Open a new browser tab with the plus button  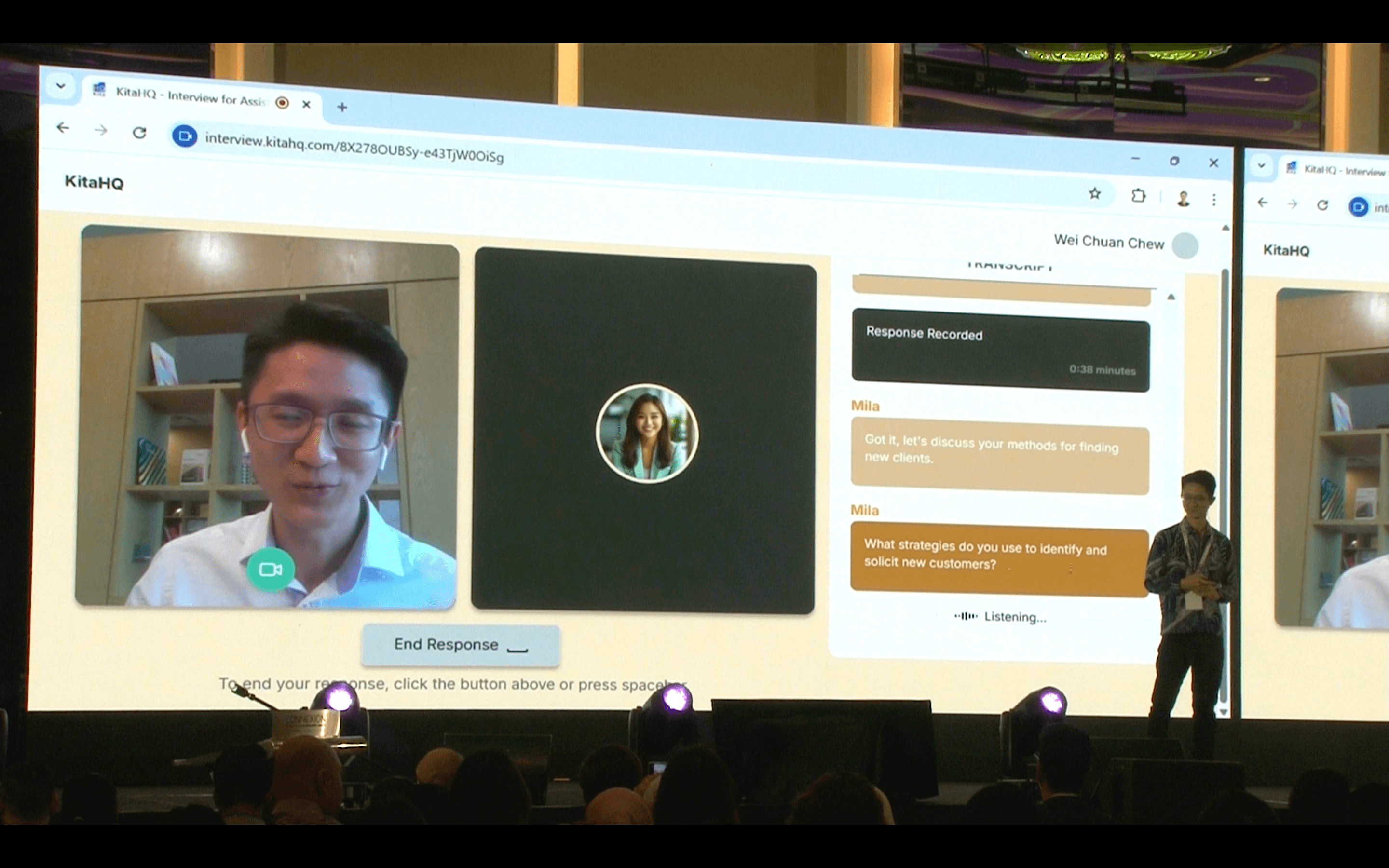[x=342, y=107]
